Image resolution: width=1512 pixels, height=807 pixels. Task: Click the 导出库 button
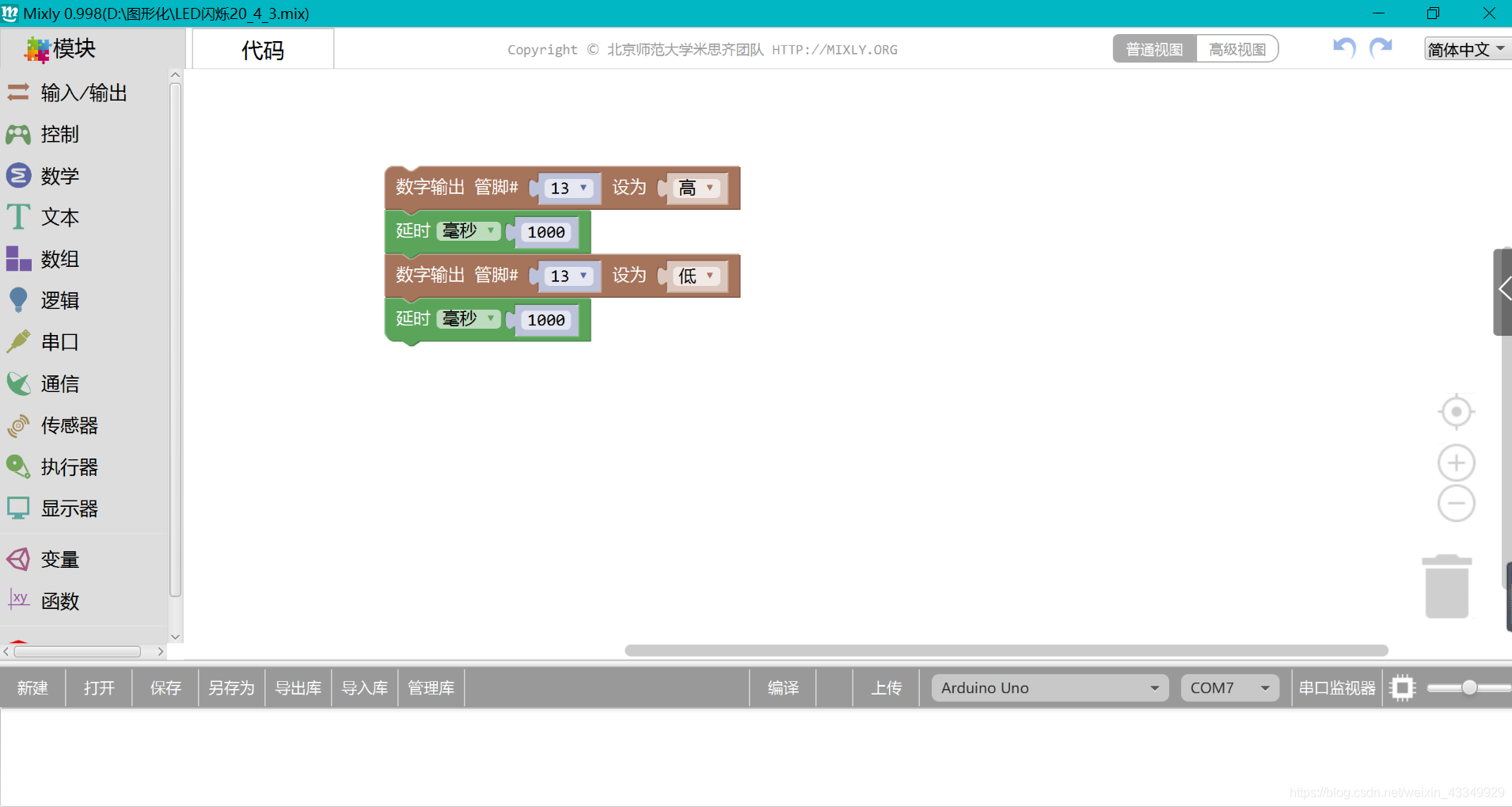click(x=298, y=687)
